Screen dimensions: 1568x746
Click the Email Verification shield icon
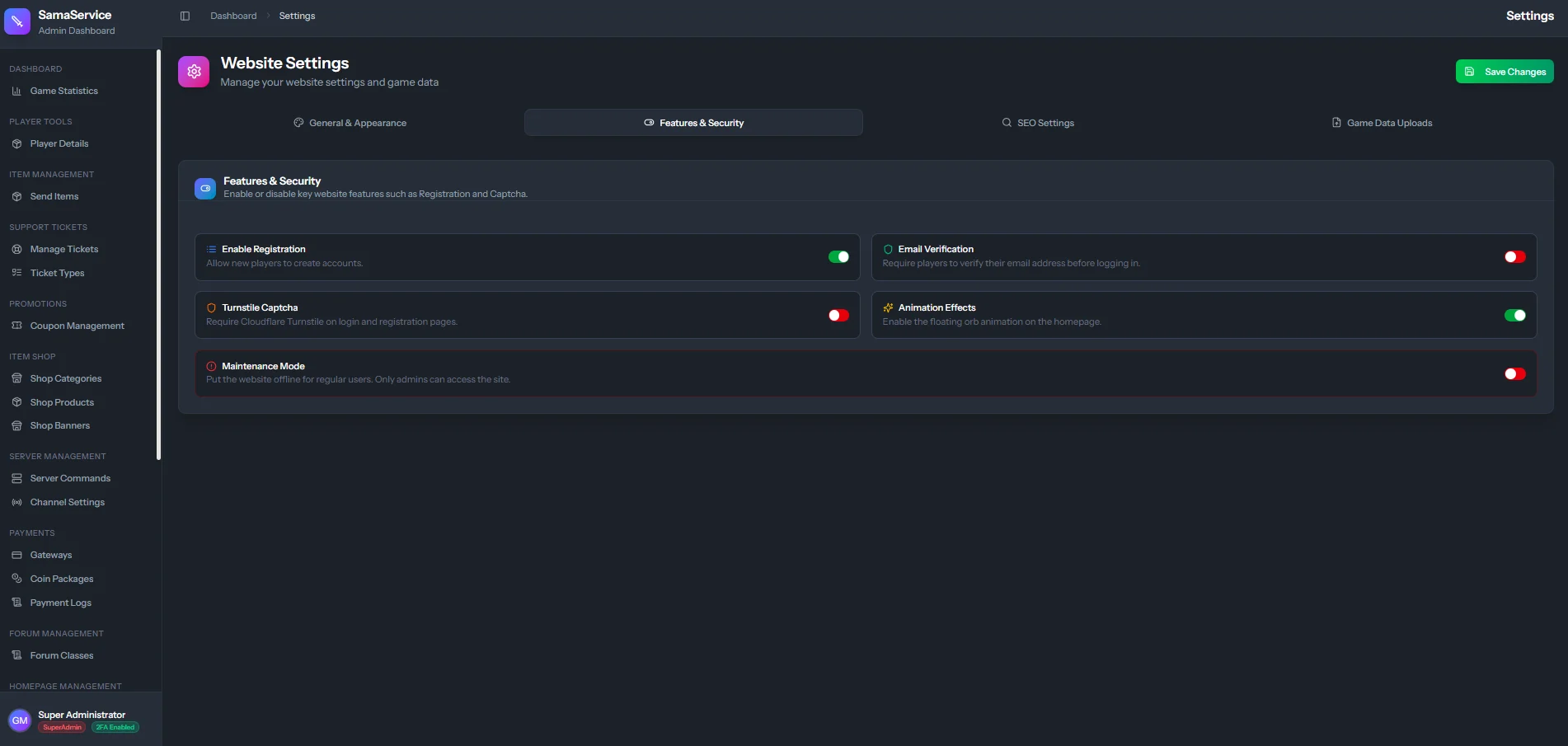tap(888, 249)
